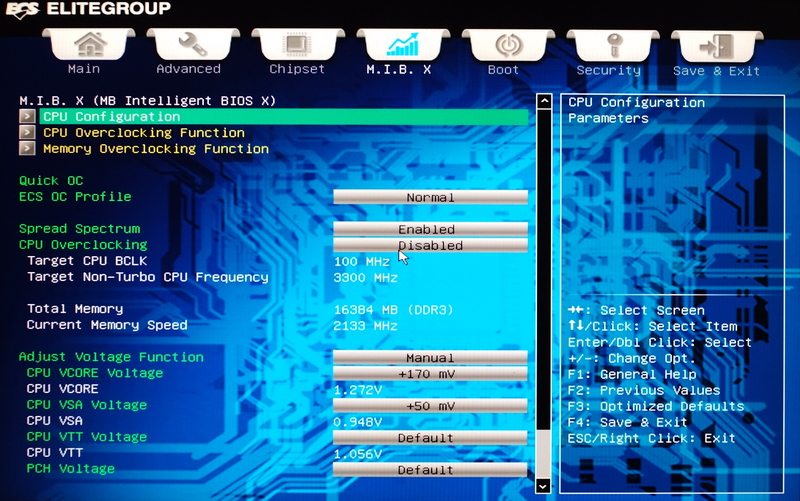Click the scrollbar down arrow
Image resolution: width=800 pixels, height=501 pixels.
[544, 486]
